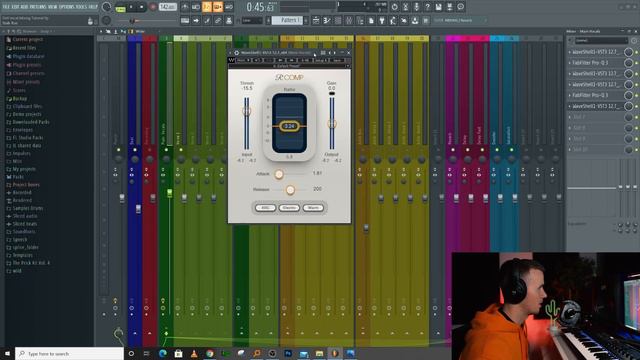
Task: Click the one-click audio recording icon
Action: 416,7
